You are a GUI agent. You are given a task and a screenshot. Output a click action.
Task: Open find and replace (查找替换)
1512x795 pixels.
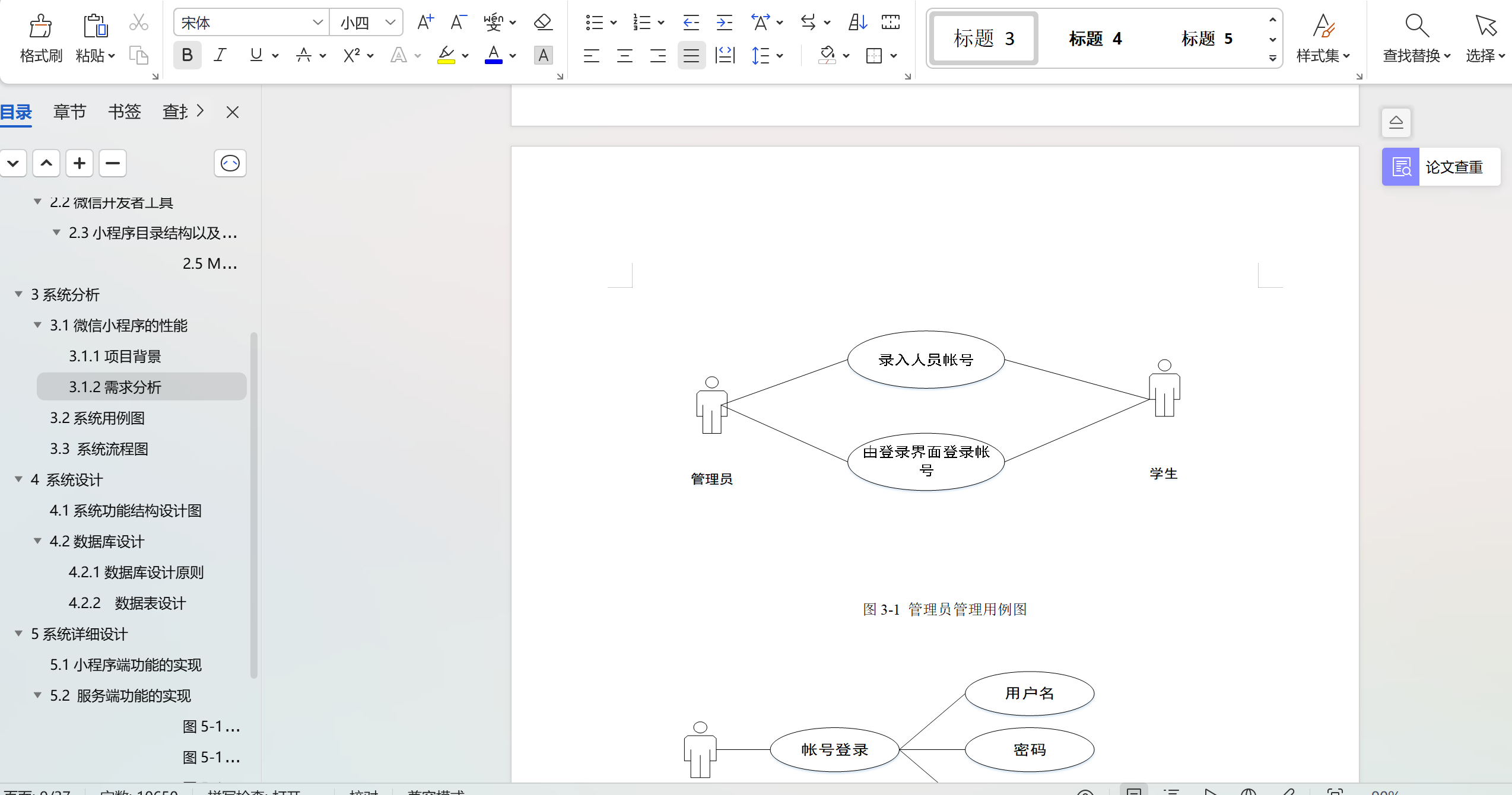pyautogui.click(x=1416, y=39)
